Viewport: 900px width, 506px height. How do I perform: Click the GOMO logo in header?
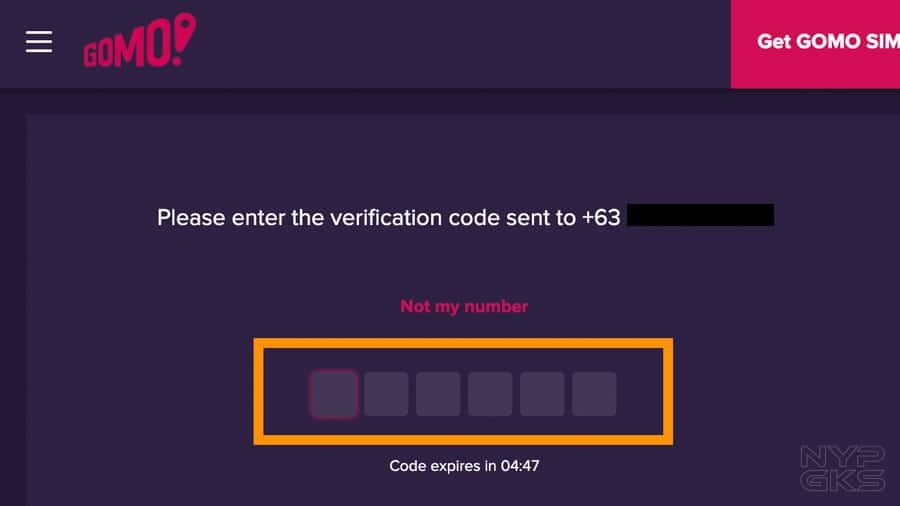139,40
